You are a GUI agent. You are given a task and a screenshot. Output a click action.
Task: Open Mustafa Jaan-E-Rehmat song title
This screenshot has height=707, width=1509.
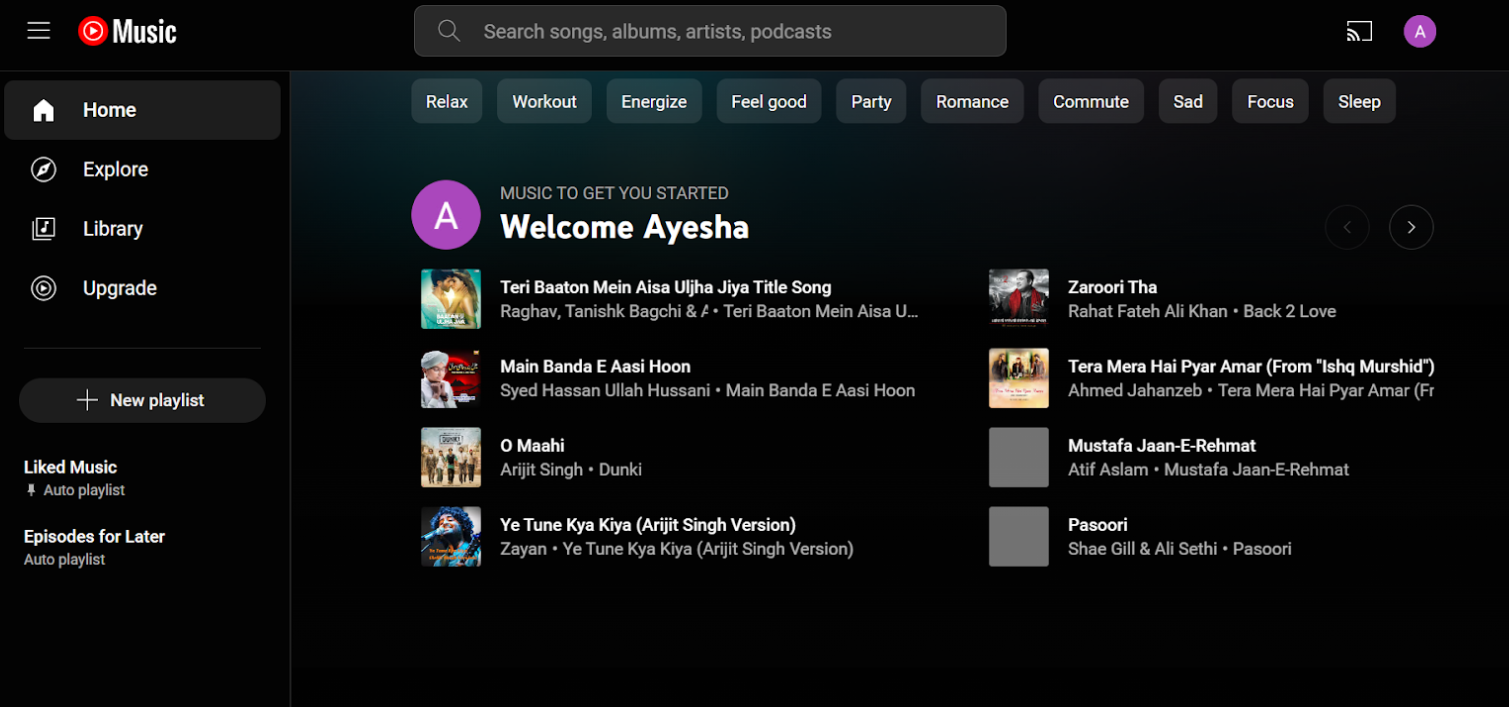point(1162,445)
